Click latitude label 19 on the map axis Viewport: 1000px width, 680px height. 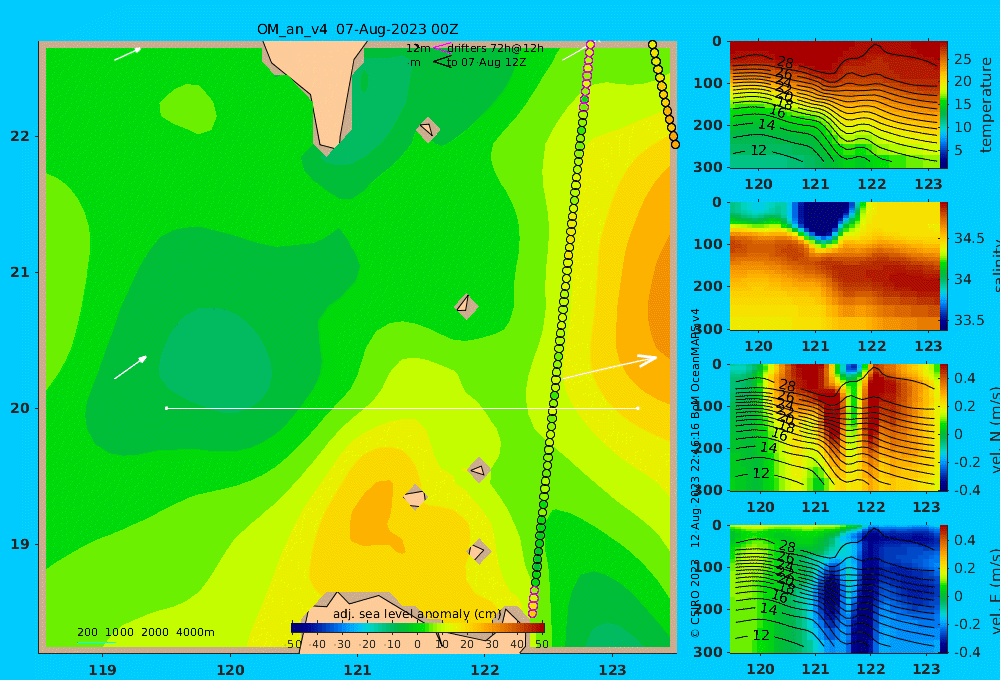click(x=20, y=544)
